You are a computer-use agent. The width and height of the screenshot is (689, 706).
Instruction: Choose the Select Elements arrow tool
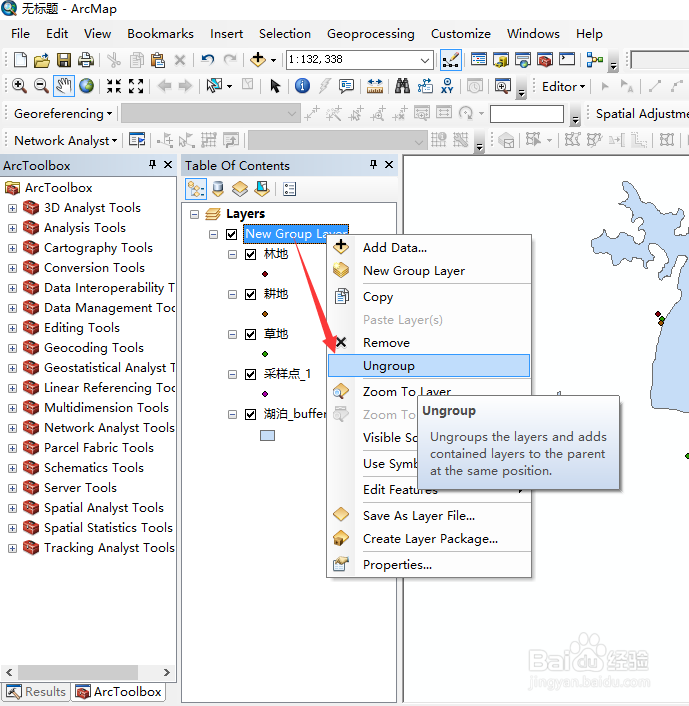pos(275,86)
